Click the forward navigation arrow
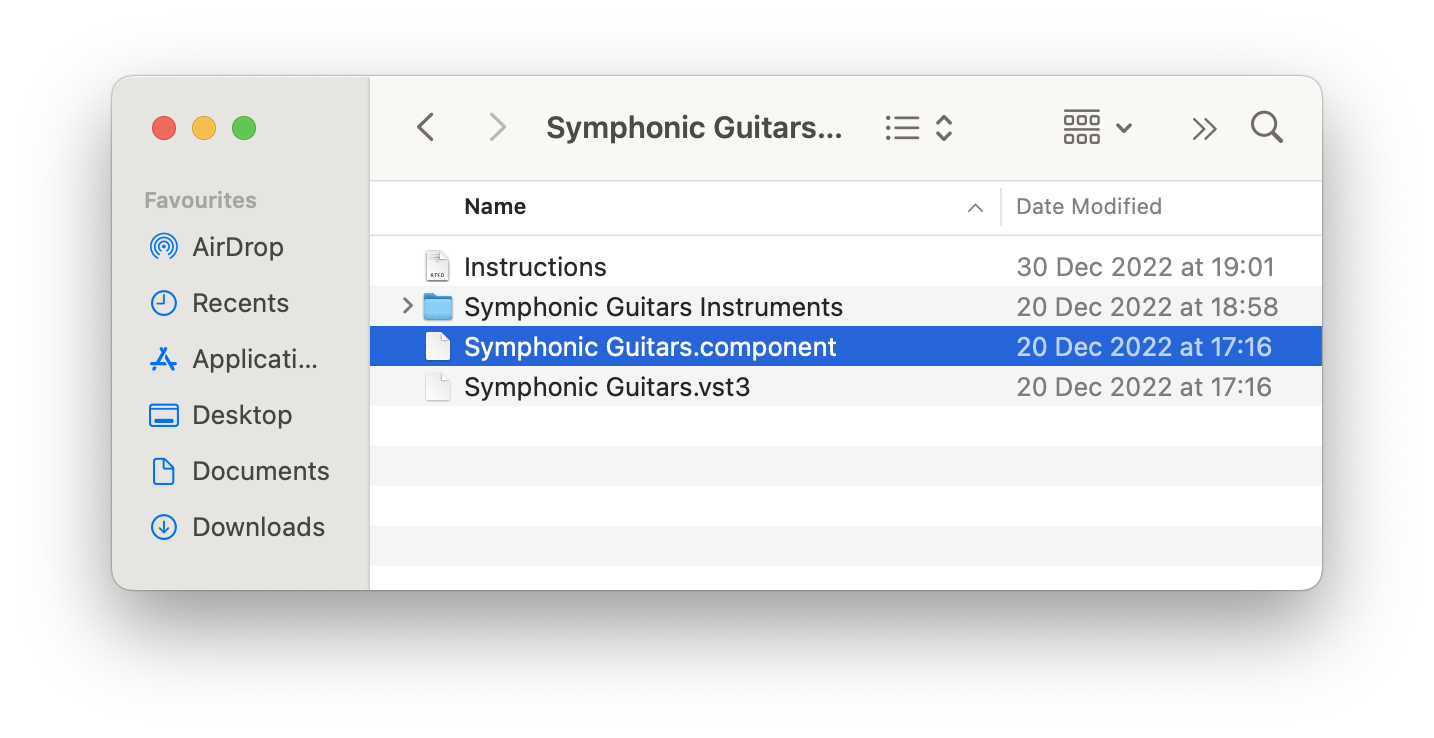This screenshot has width=1434, height=738. coord(497,128)
